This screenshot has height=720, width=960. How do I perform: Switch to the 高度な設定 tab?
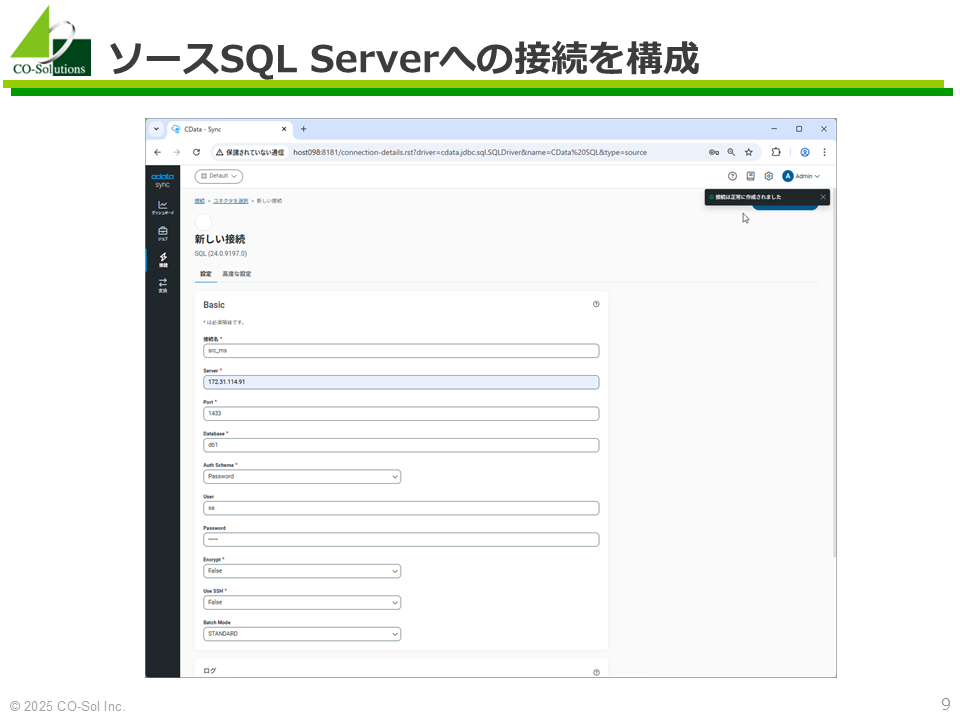[237, 274]
